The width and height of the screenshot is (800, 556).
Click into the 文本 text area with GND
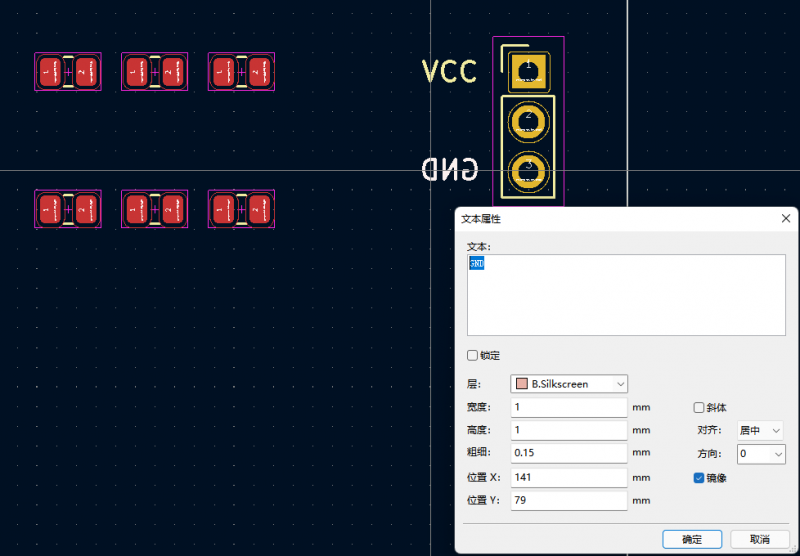[x=626, y=295]
